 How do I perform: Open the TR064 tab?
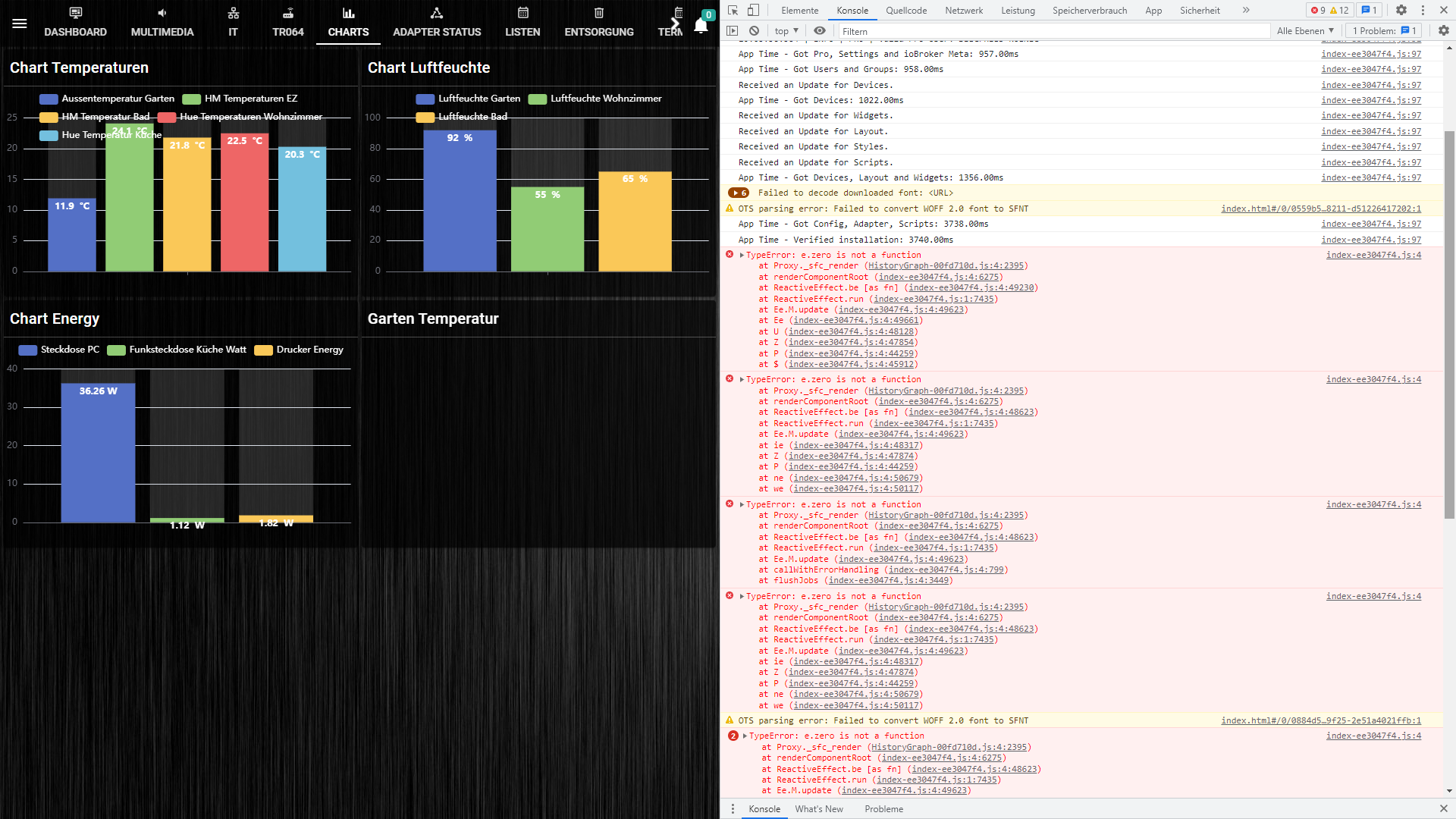coord(288,23)
